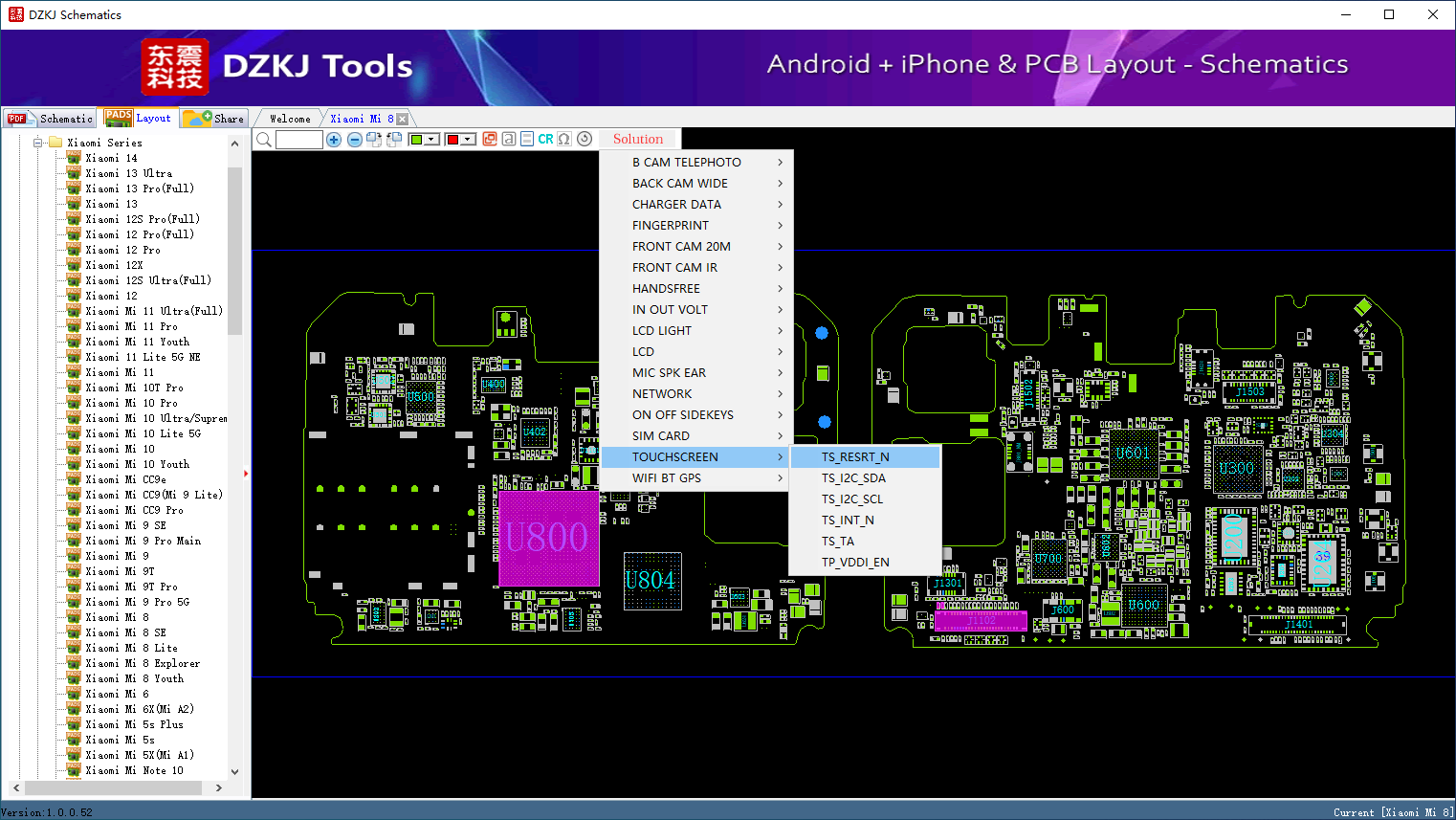This screenshot has width=1456, height=820.
Task: Select TS_I2C_SCL signal entry
Action: (865, 499)
